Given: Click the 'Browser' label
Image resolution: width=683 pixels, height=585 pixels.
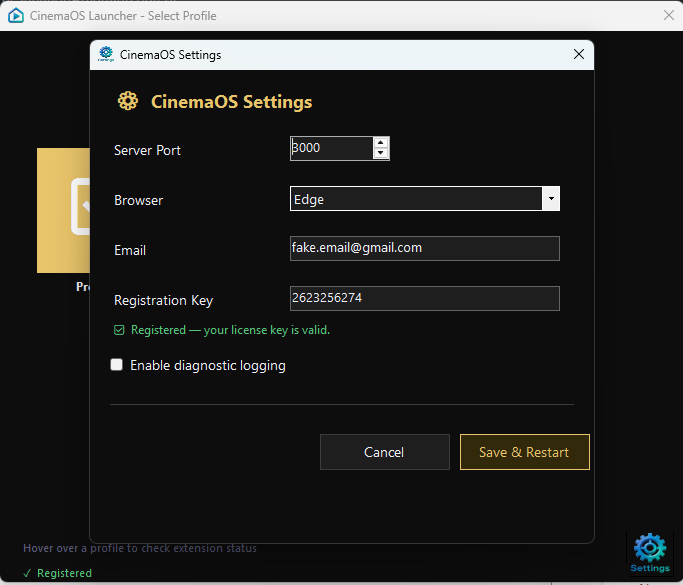Looking at the screenshot, I should coord(139,200).
